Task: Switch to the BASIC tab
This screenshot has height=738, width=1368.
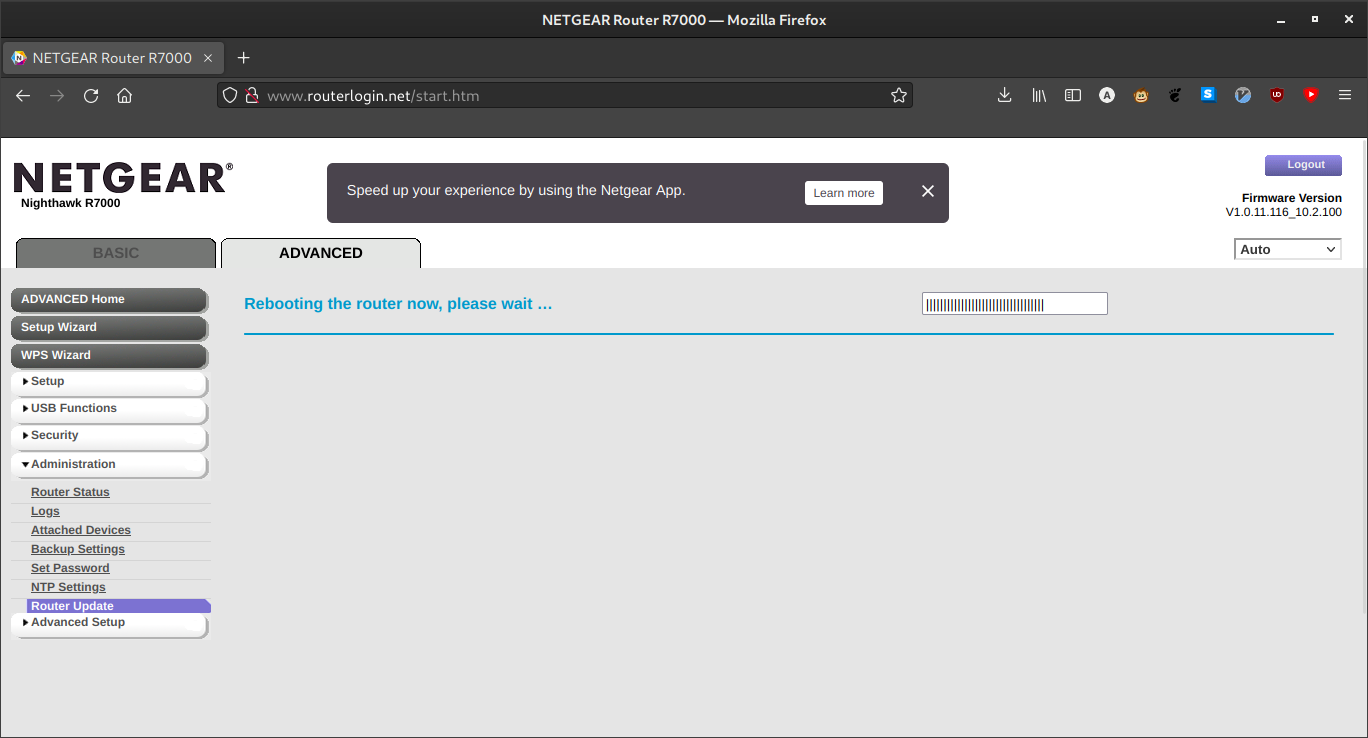Action: pyautogui.click(x=116, y=253)
